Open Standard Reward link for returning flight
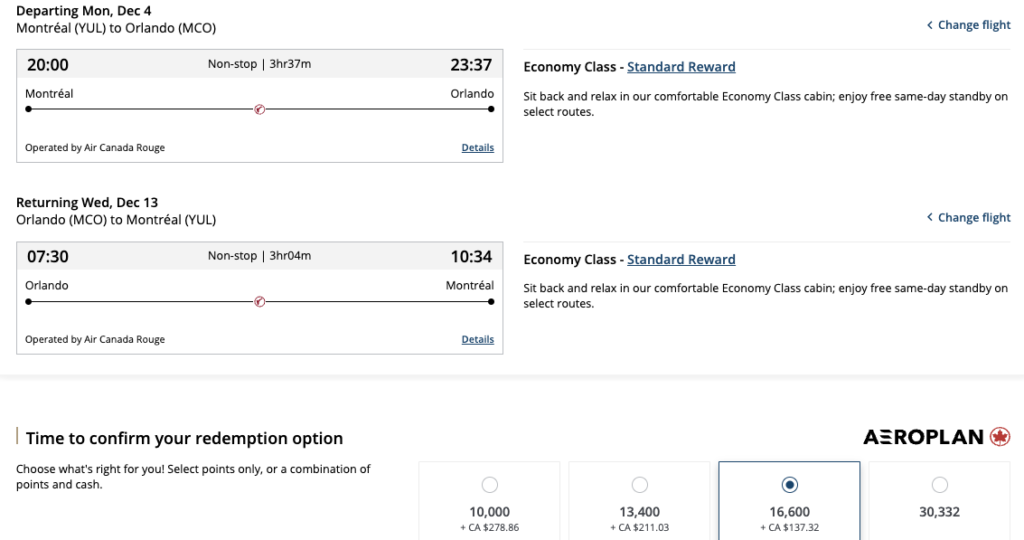Viewport: 1024px width, 540px height. point(681,259)
